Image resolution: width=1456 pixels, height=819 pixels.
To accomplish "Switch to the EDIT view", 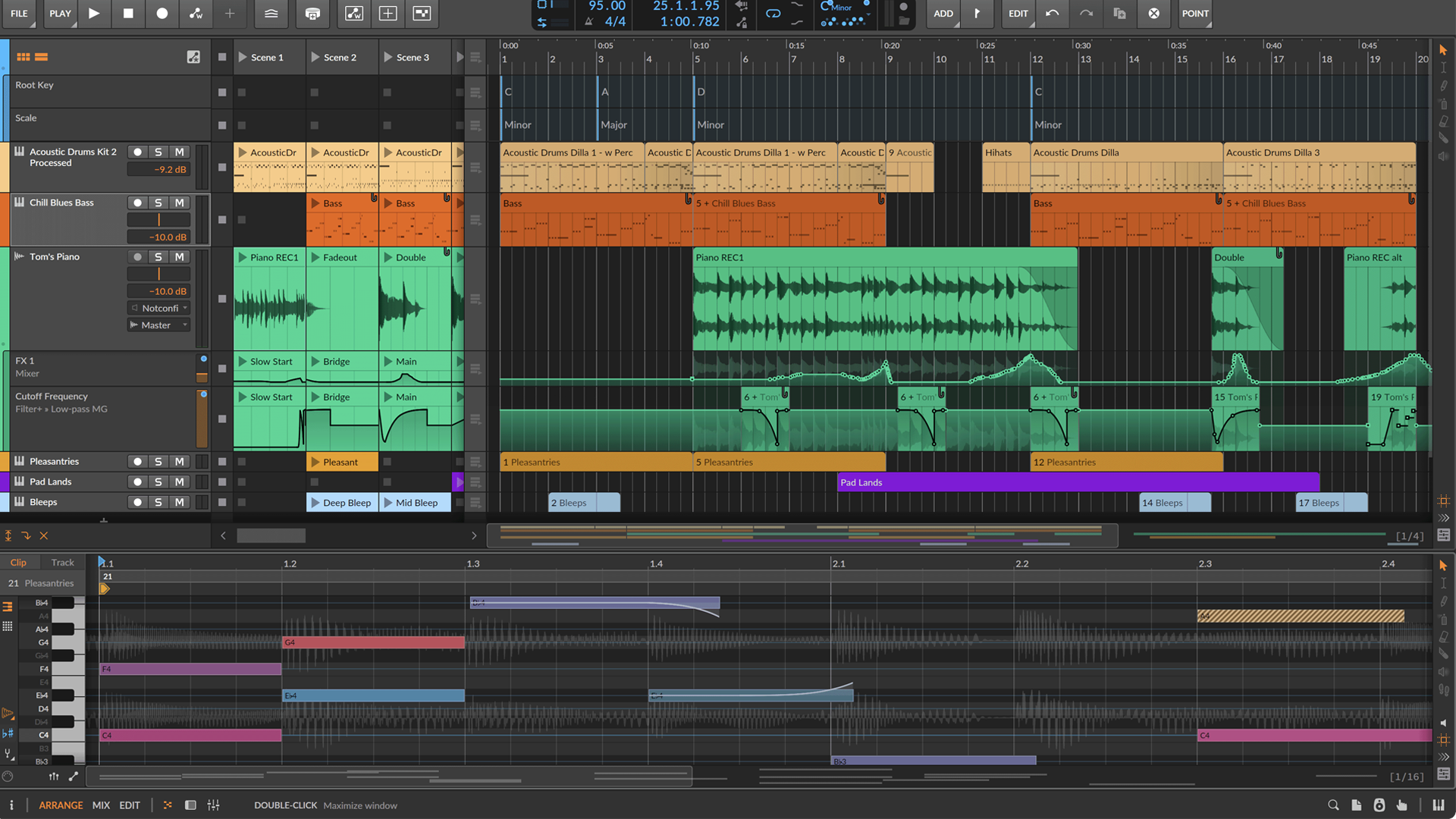I will tap(129, 805).
